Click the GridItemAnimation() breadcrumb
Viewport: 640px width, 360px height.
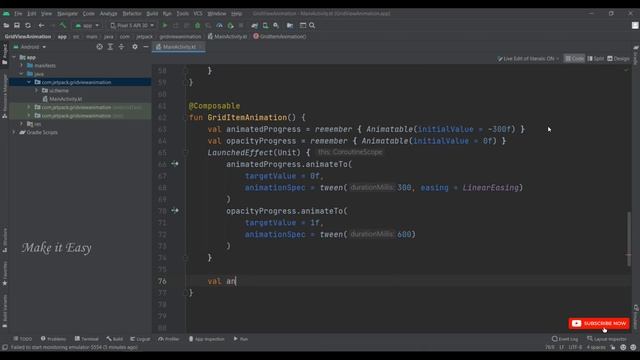[x=280, y=36]
